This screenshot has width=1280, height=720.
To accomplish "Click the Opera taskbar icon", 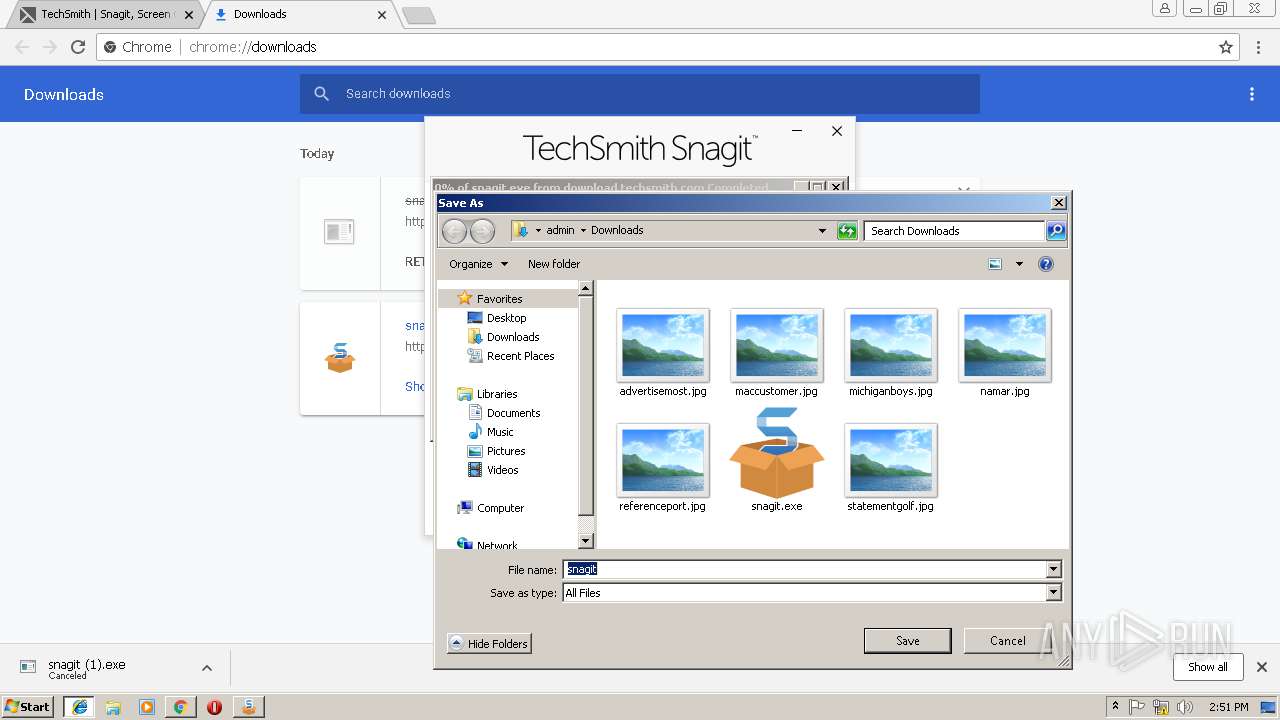I will pos(214,706).
